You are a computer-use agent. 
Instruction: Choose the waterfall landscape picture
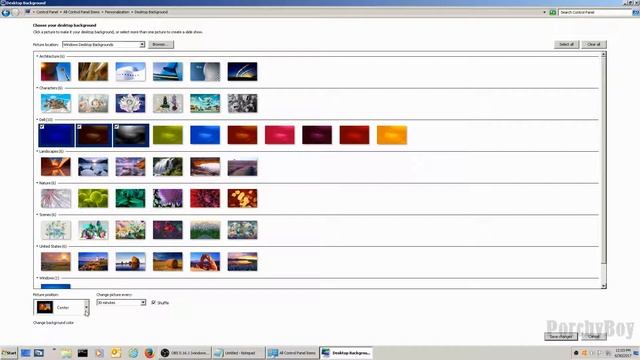click(x=168, y=167)
